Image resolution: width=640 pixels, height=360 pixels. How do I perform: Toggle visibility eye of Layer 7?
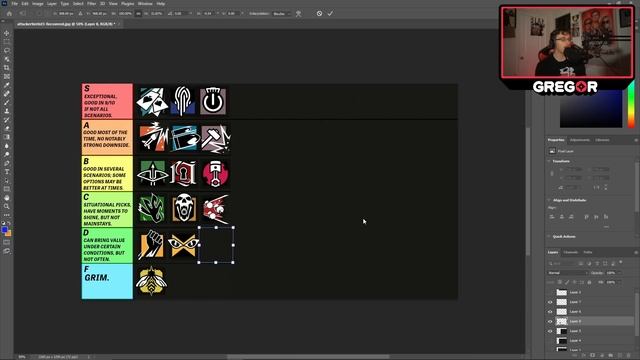tap(550, 302)
